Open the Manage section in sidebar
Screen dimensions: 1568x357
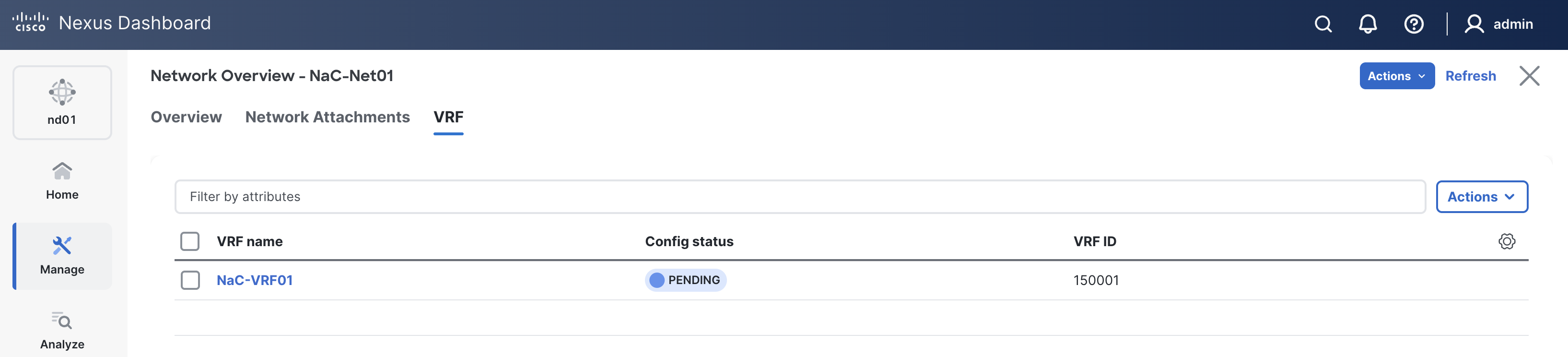(62, 256)
